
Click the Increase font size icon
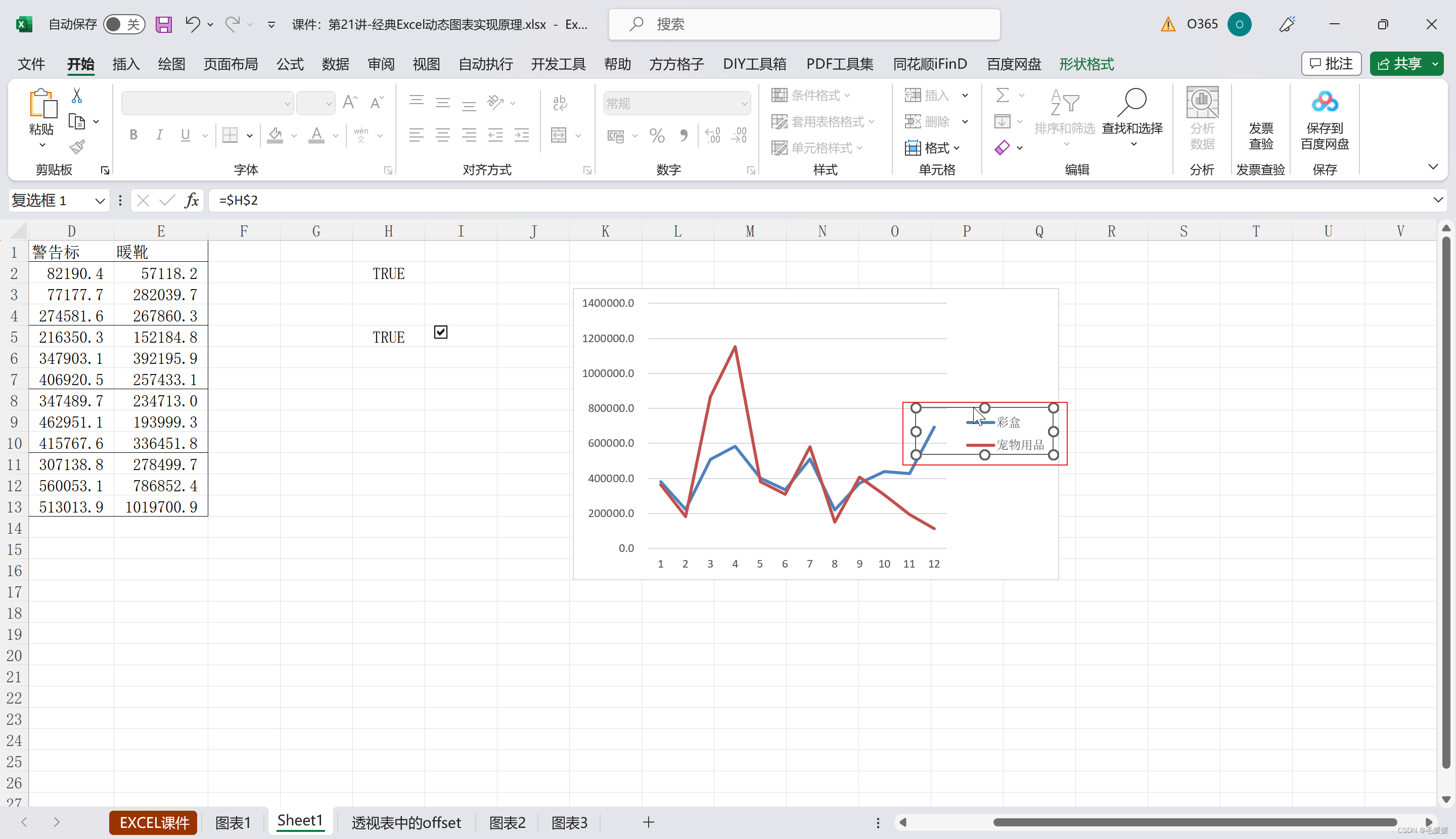point(350,103)
